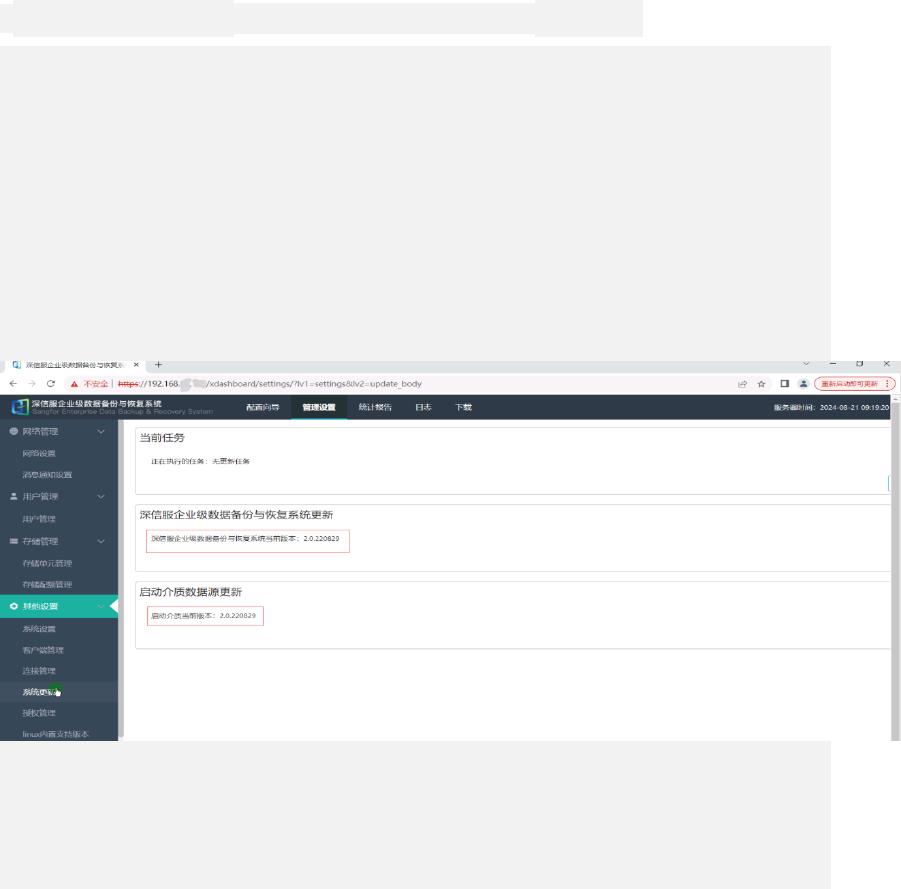901x889 pixels.
Task: Close the current browser tab
Action: click(136, 364)
